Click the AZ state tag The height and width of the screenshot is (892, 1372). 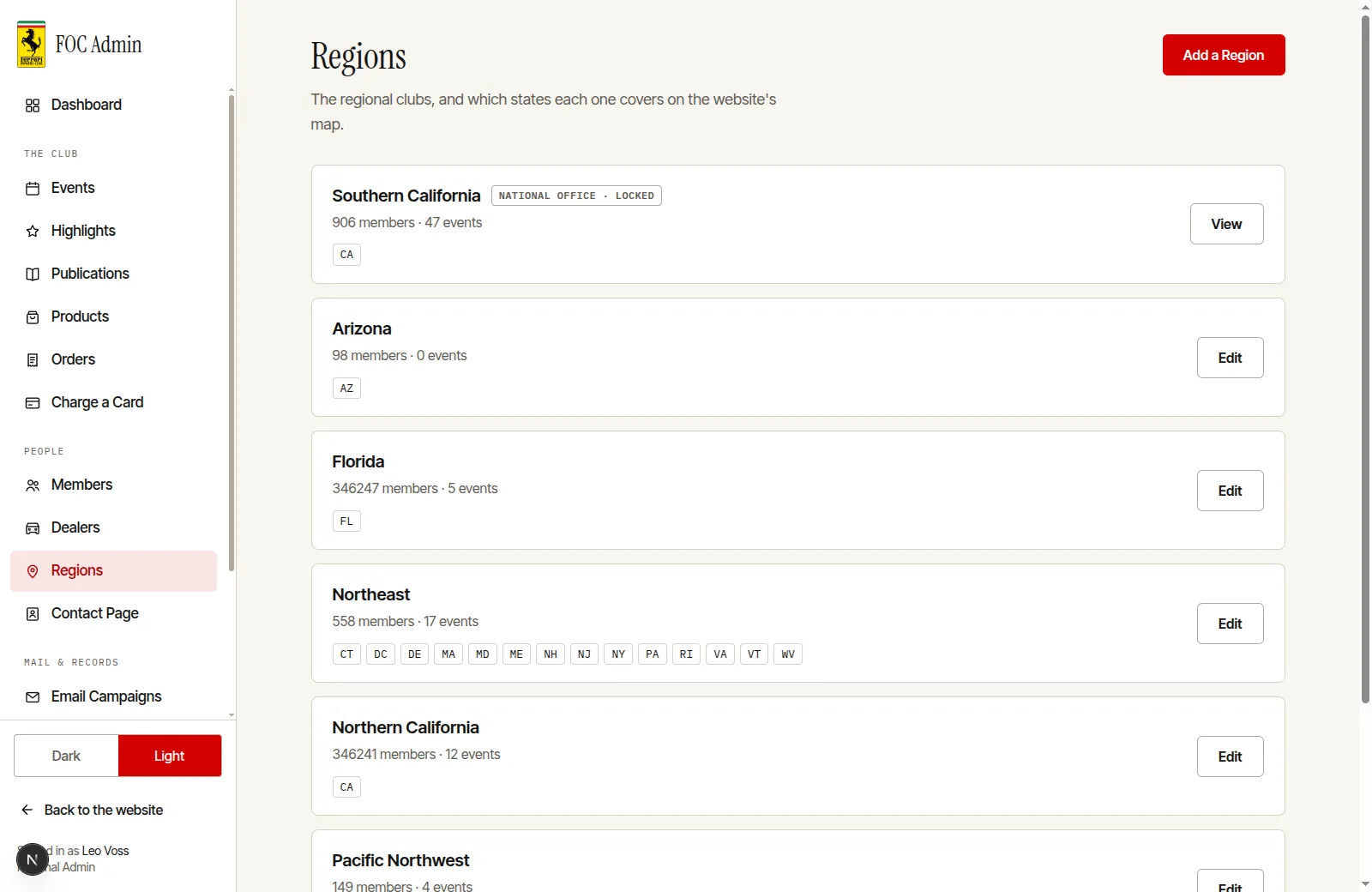346,389
